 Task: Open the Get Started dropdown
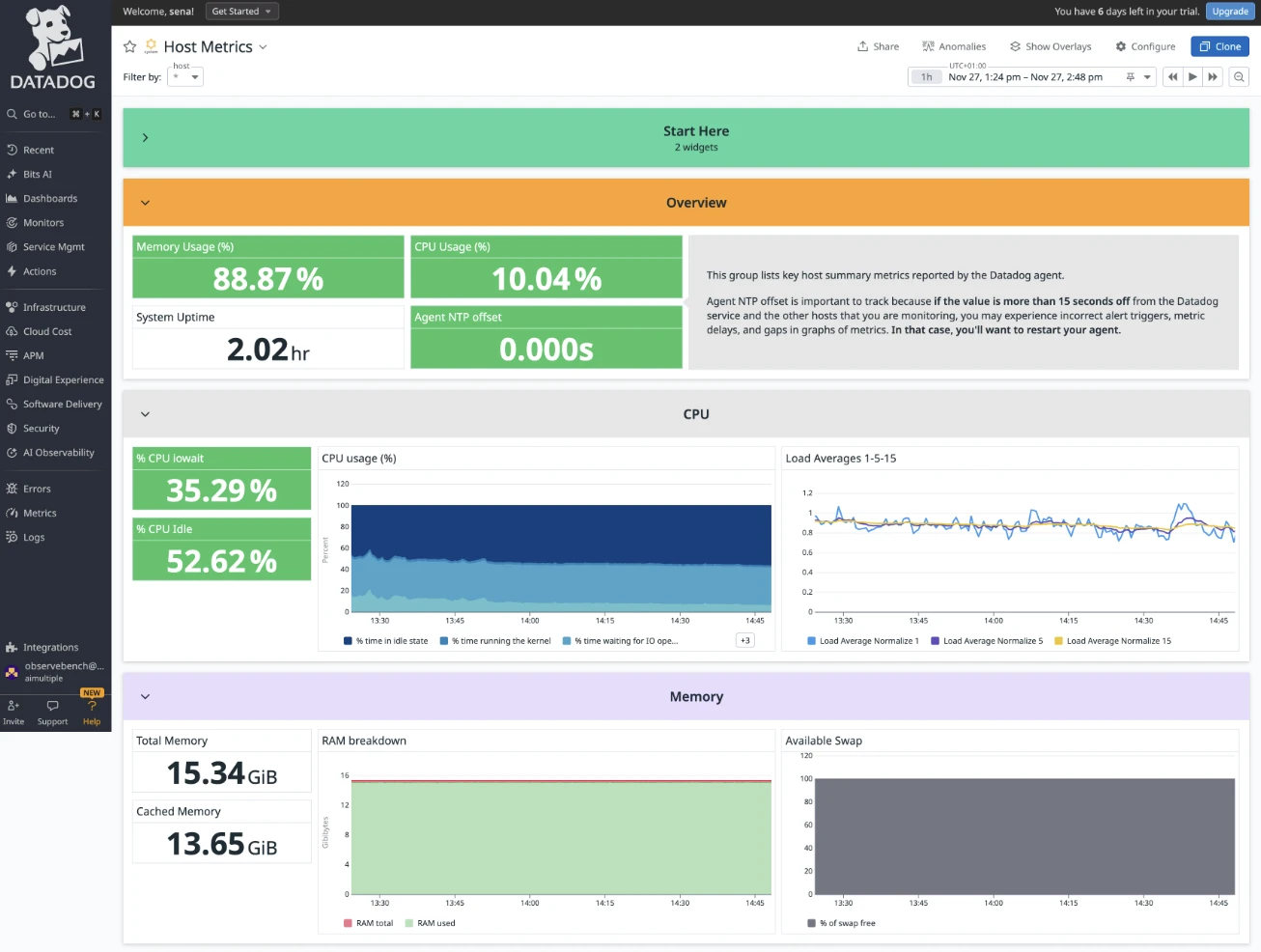(x=241, y=12)
